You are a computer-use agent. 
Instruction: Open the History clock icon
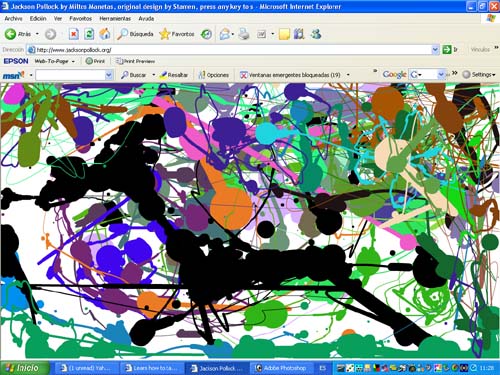[206, 34]
